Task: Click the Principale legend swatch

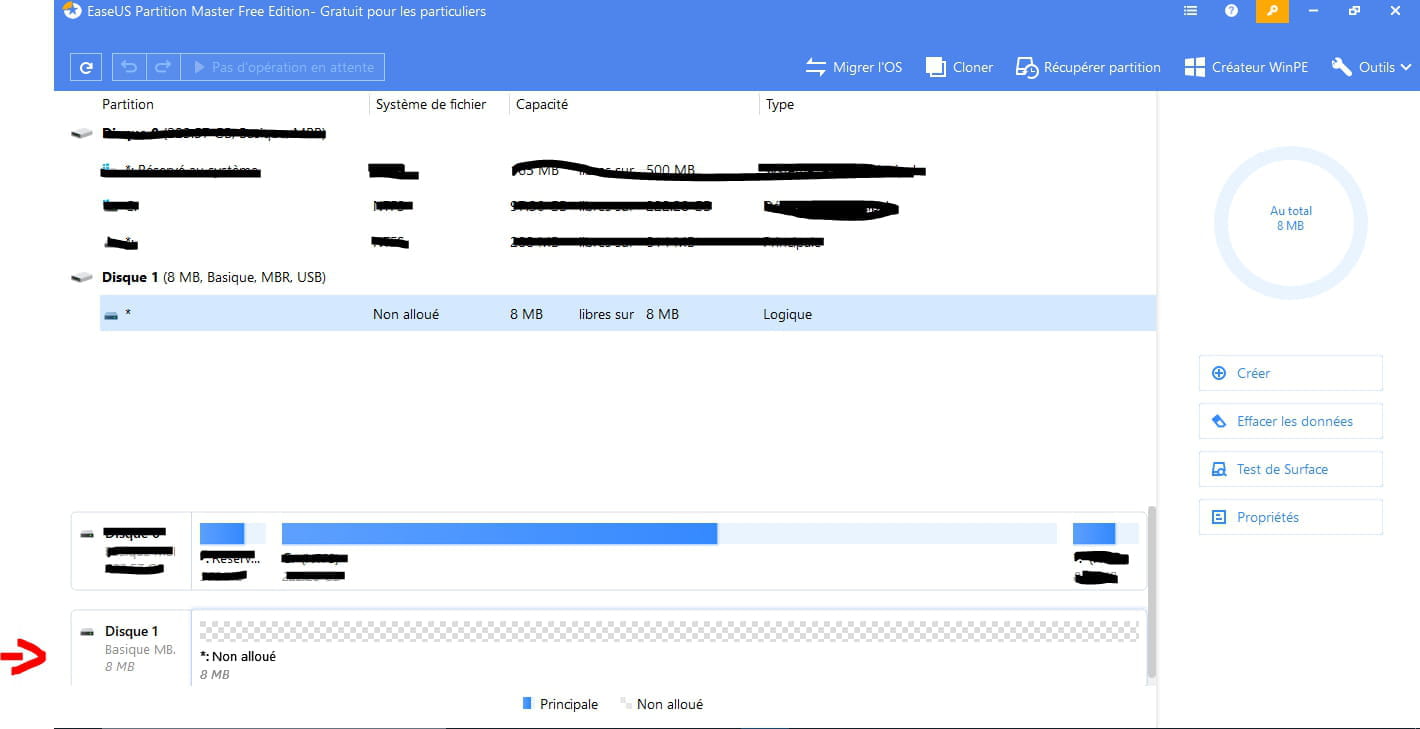Action: pos(527,704)
